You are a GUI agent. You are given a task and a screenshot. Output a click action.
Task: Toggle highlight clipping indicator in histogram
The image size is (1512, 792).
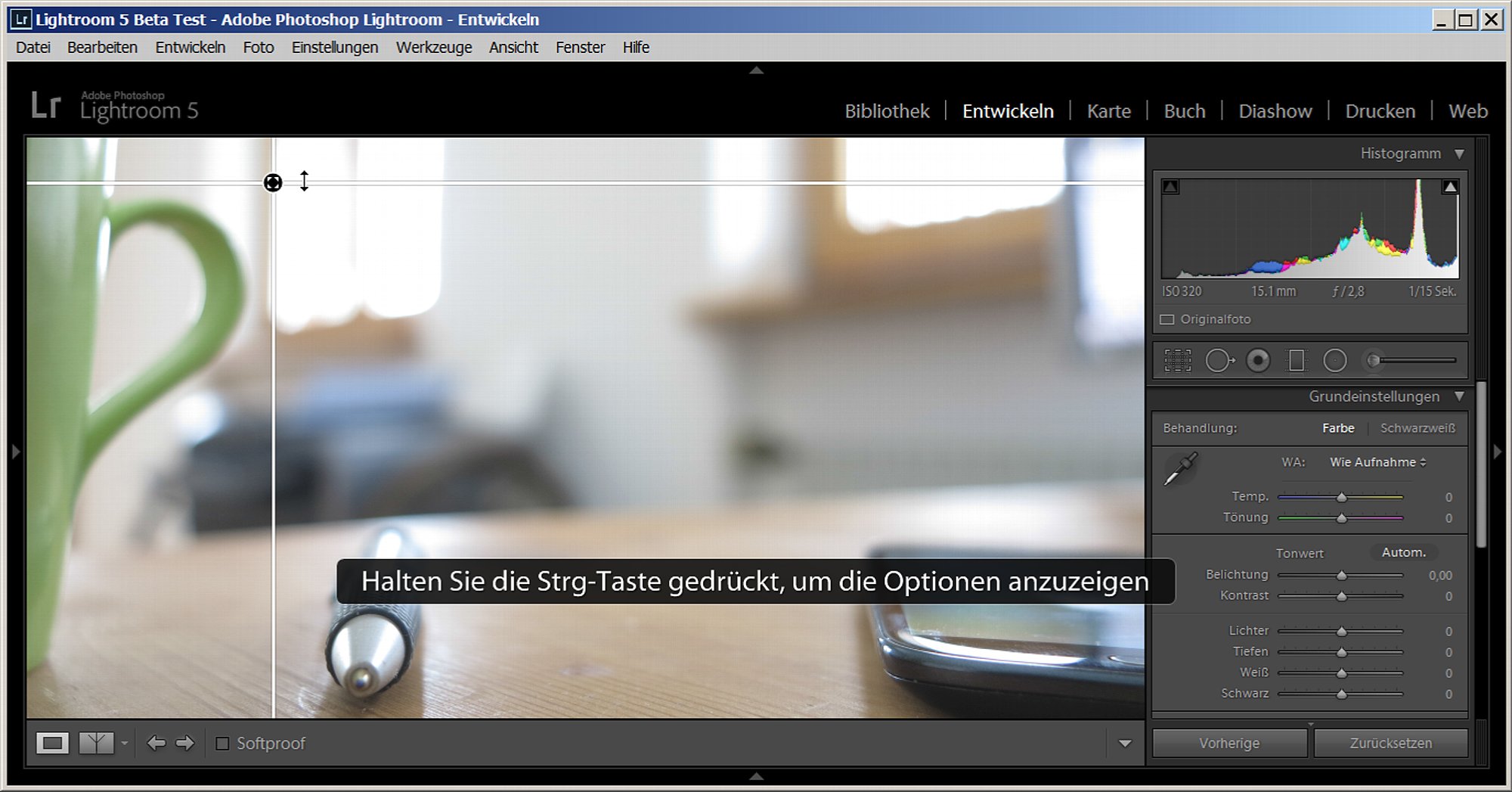click(1450, 187)
